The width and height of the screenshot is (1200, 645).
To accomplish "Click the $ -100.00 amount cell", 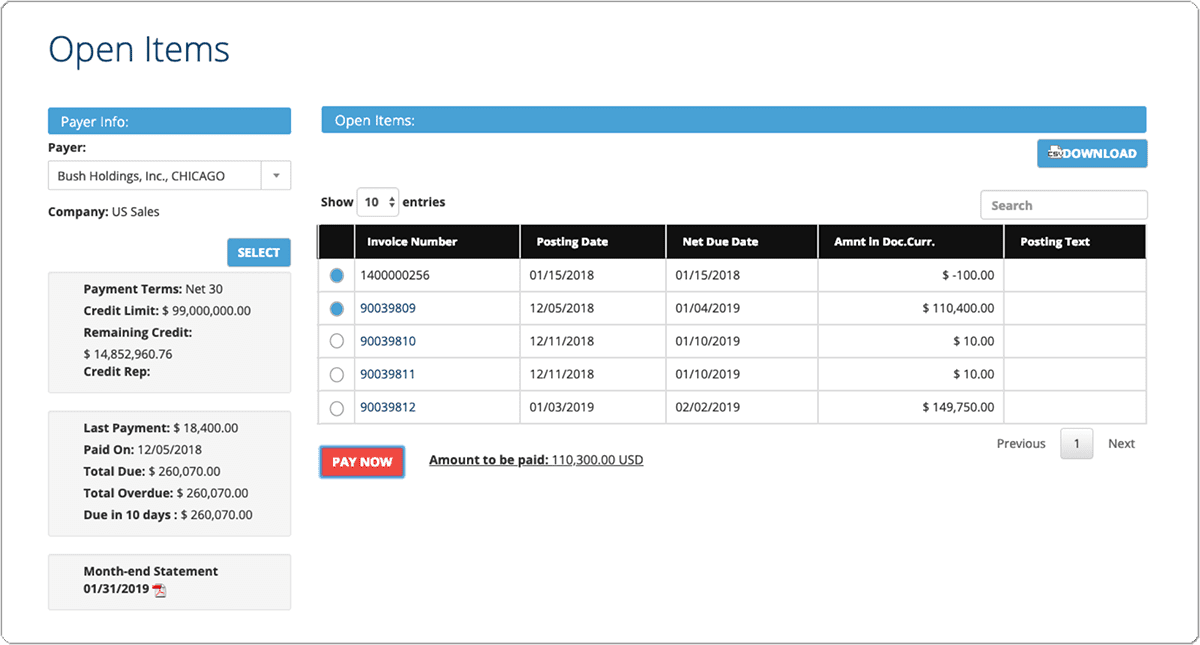I will 911,275.
